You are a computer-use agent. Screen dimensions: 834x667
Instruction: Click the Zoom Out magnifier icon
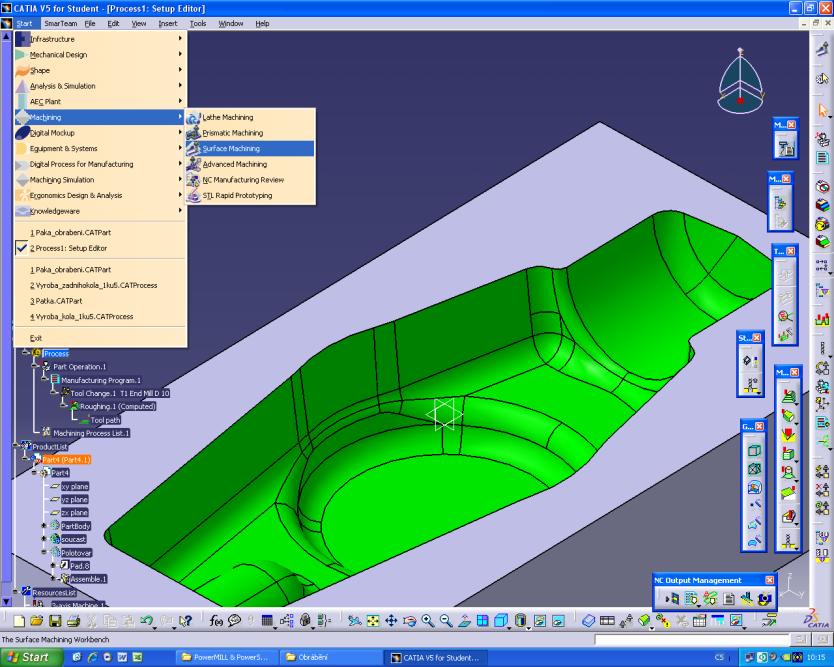point(446,621)
